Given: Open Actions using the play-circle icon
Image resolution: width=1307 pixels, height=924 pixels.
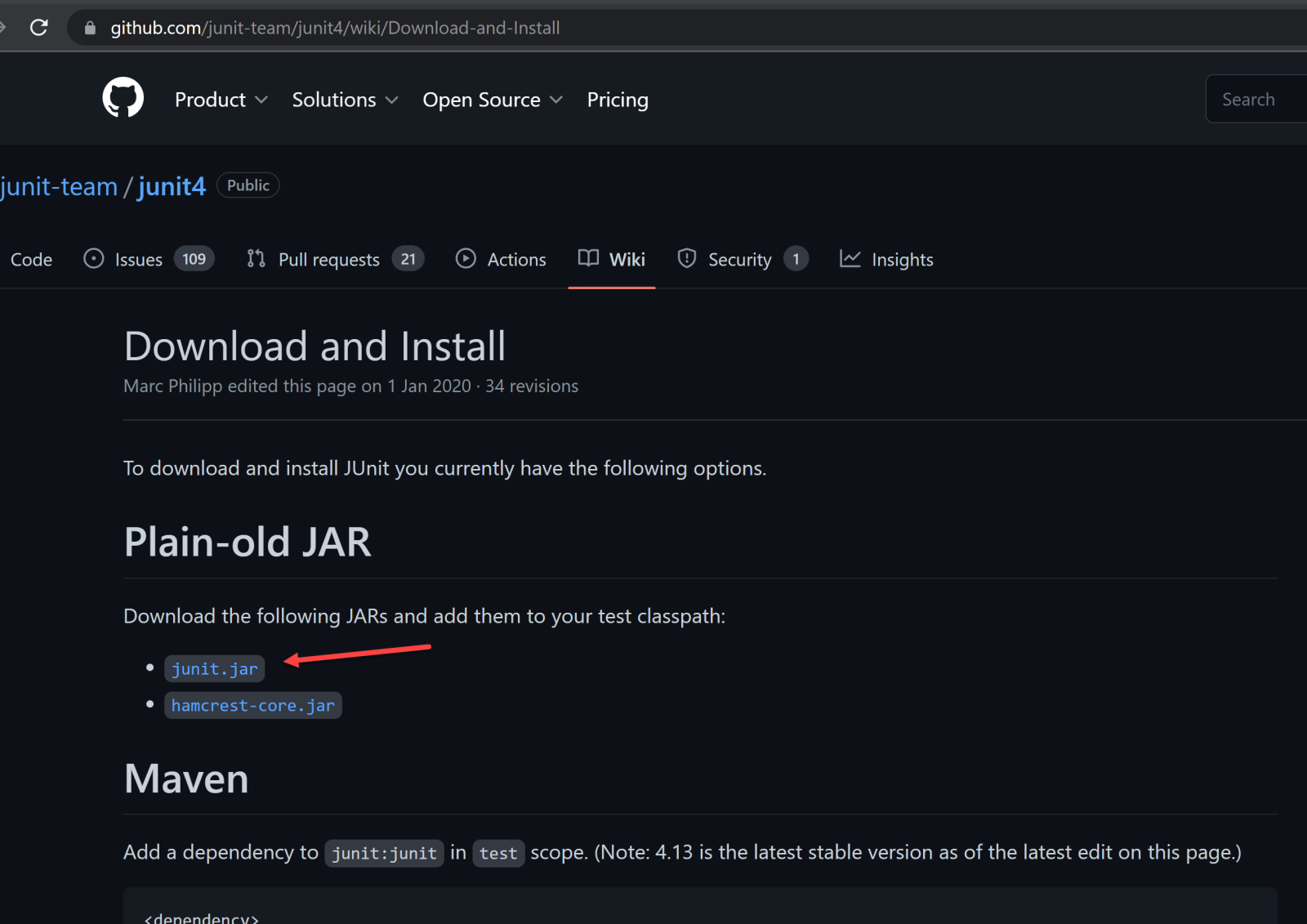Looking at the screenshot, I should click(466, 259).
